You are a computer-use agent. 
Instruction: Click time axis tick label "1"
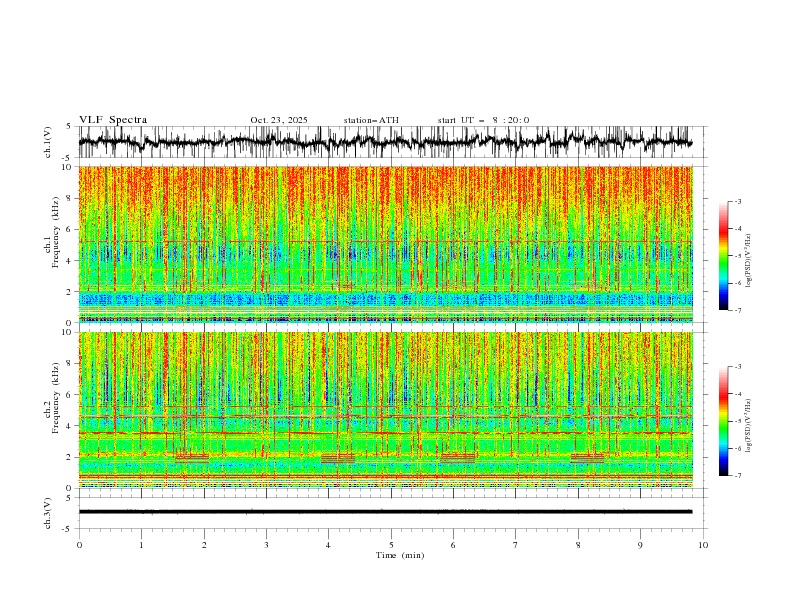click(141, 545)
